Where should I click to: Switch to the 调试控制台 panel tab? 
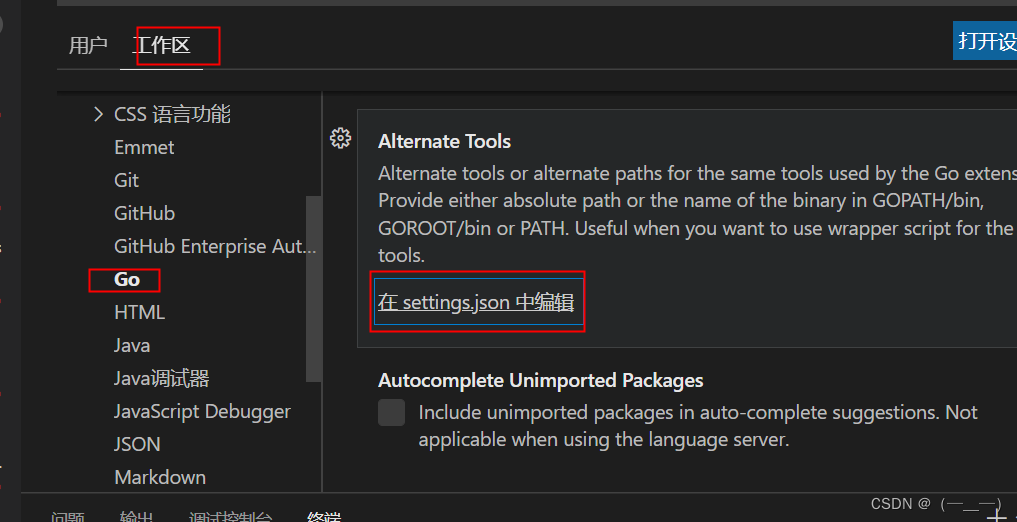coord(230,517)
